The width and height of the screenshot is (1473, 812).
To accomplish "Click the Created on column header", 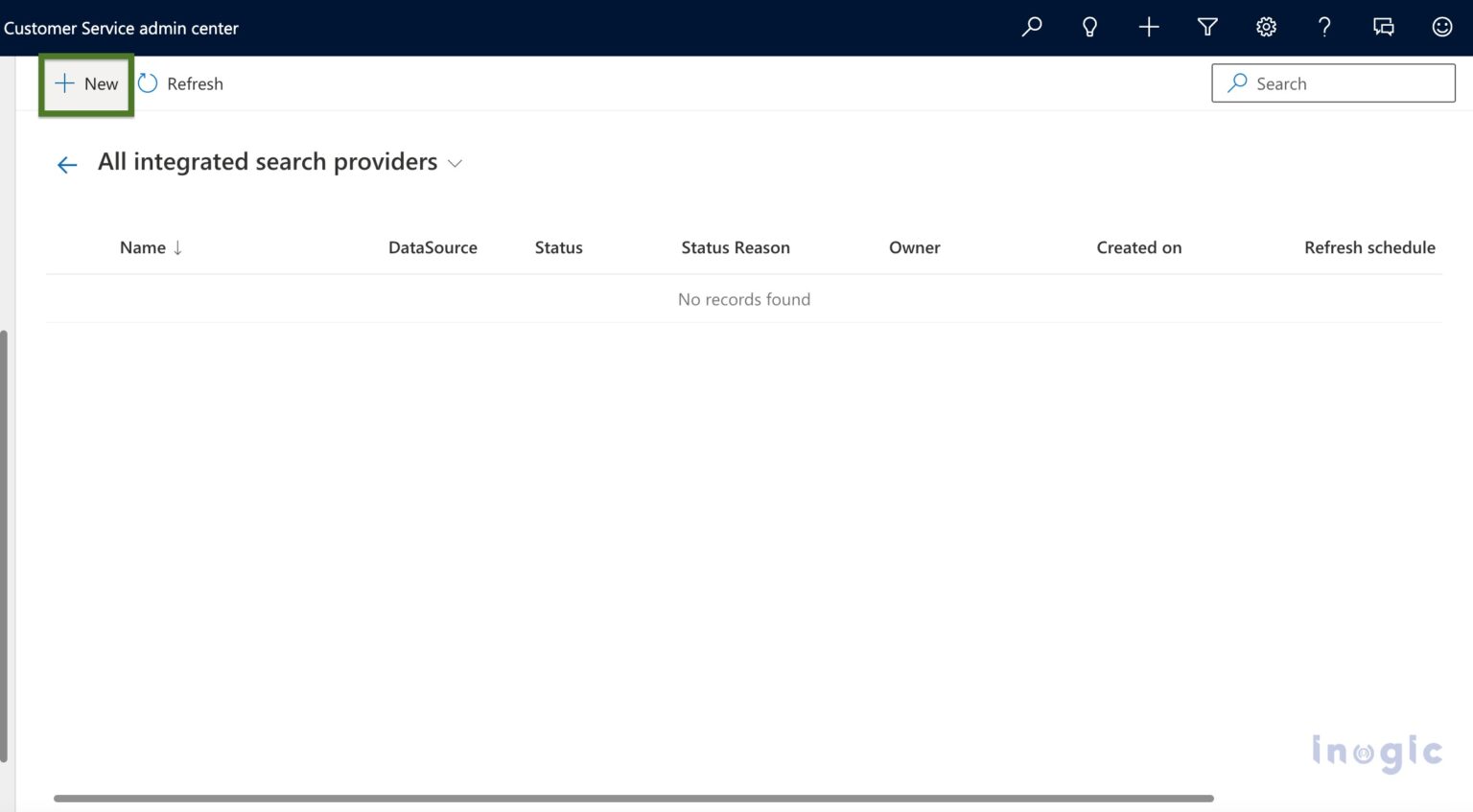I will click(1138, 247).
